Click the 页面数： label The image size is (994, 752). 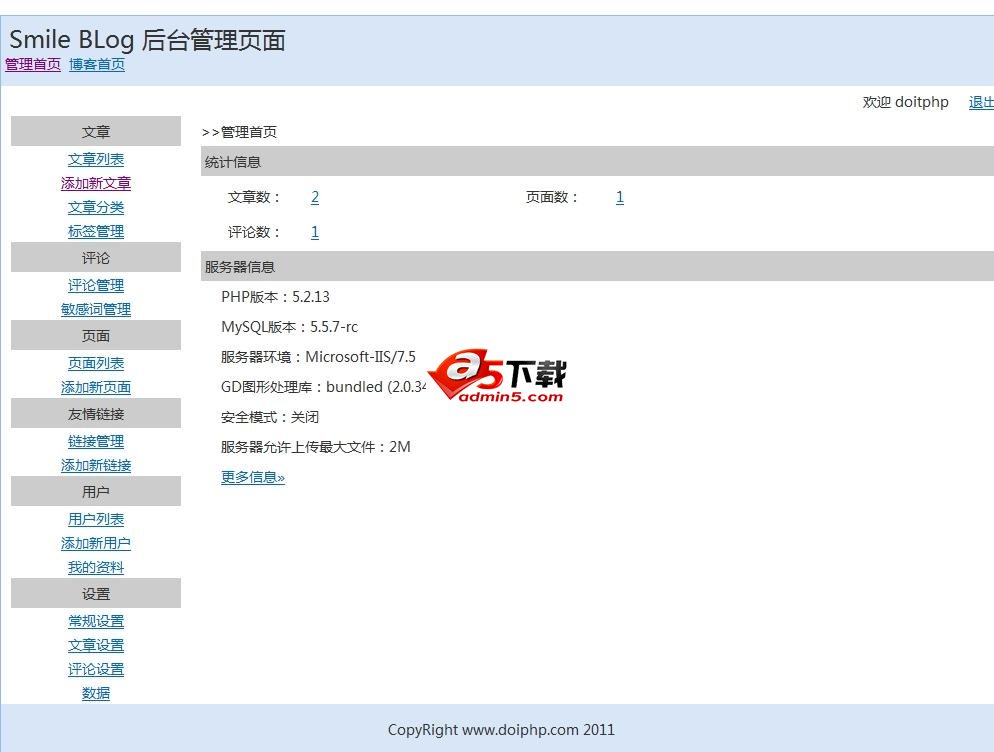click(552, 197)
